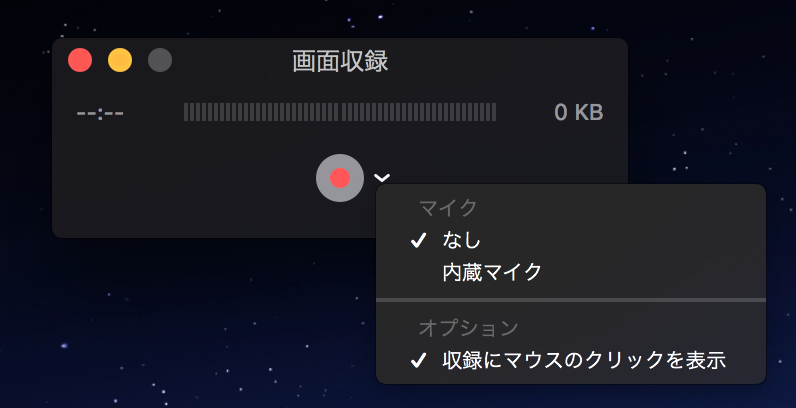Image resolution: width=796 pixels, height=408 pixels.
Task: Collapse the options chevron beside record button
Action: tap(382, 178)
